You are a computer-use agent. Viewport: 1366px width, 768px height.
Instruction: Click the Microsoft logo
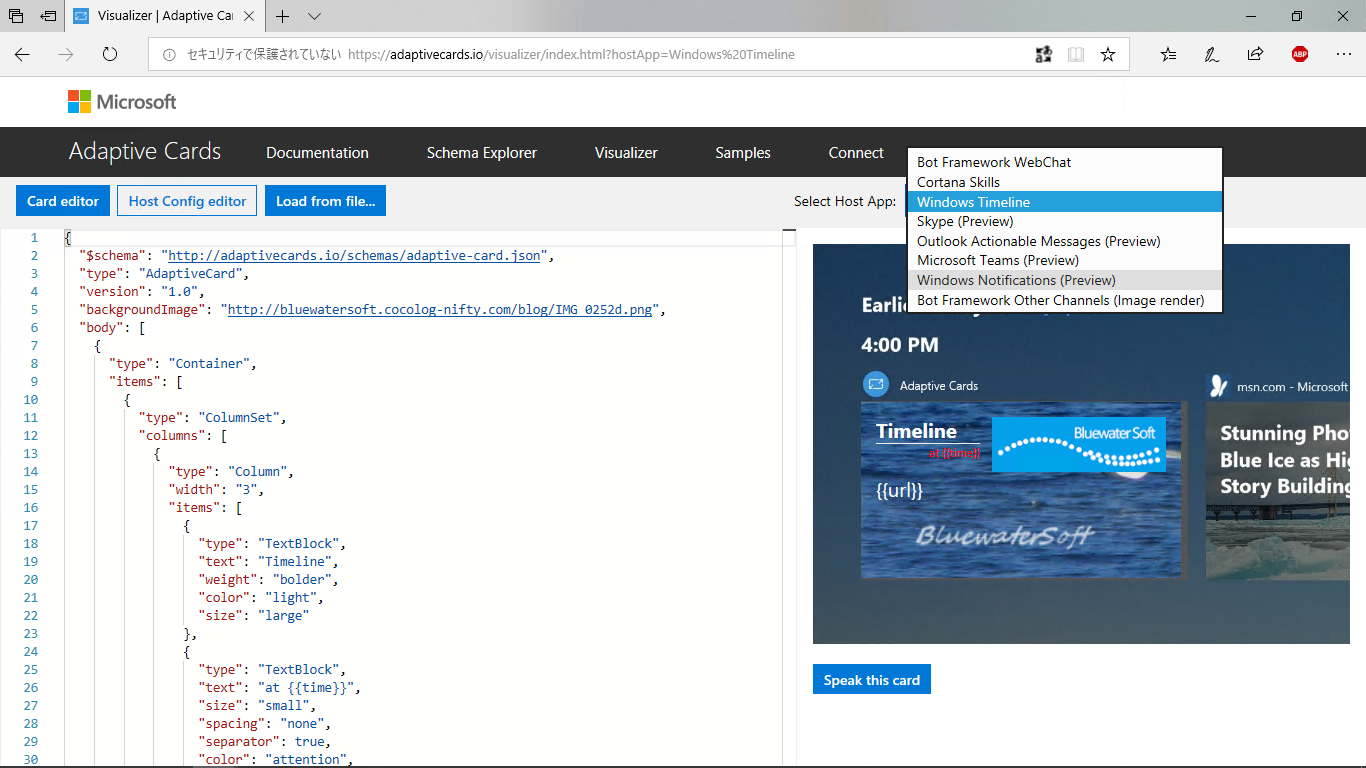point(122,101)
